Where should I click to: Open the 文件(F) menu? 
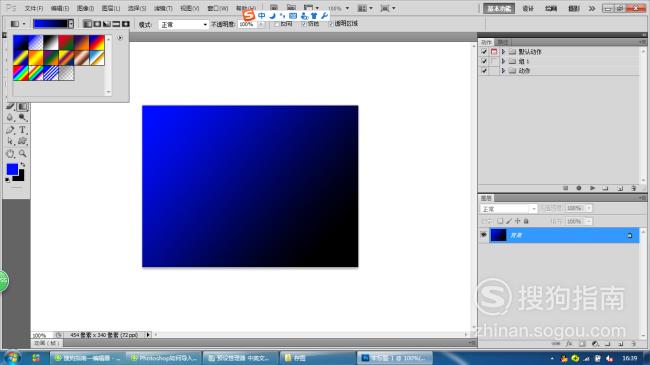coord(34,8)
